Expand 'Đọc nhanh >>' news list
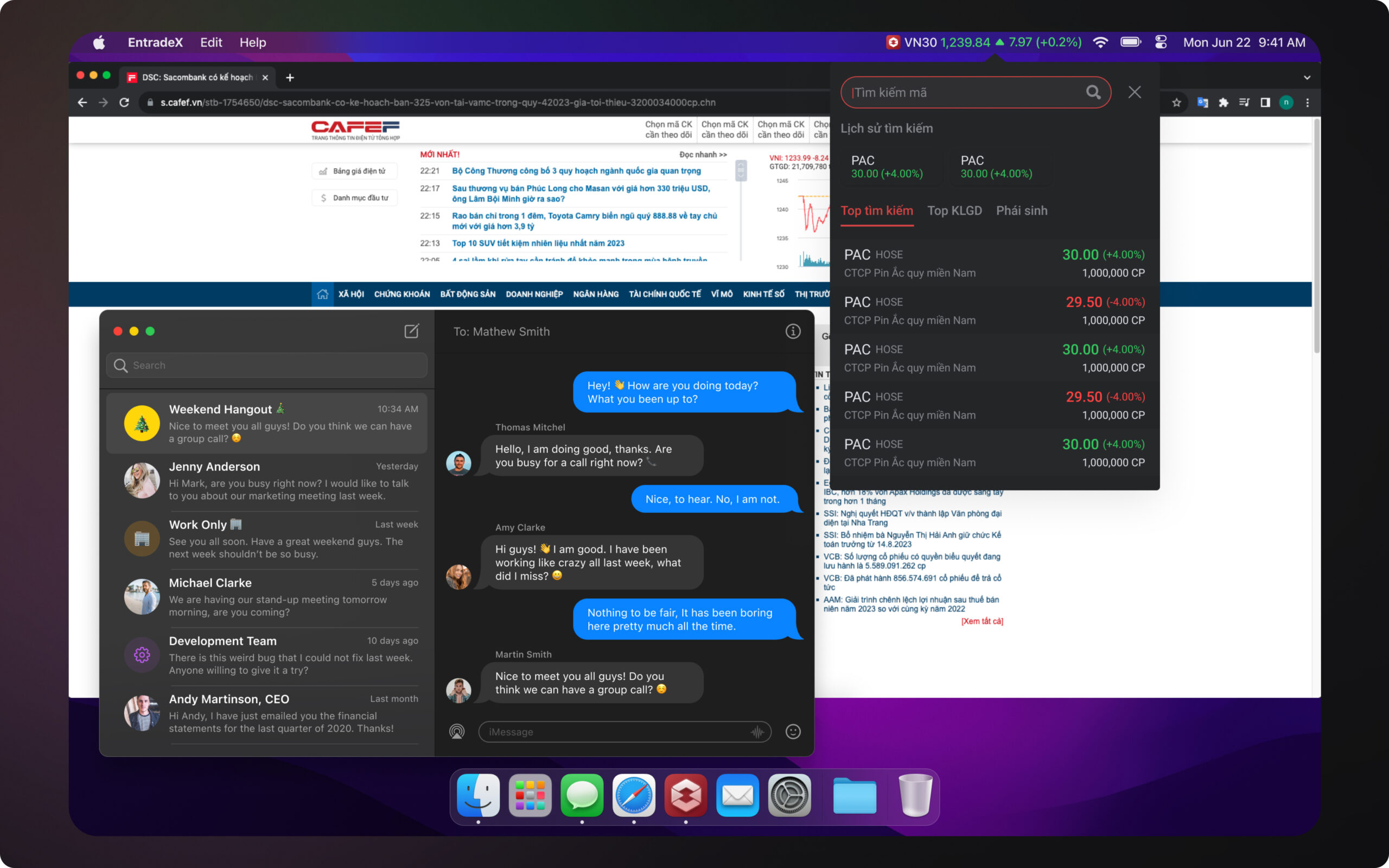The image size is (1389, 868). click(x=703, y=155)
